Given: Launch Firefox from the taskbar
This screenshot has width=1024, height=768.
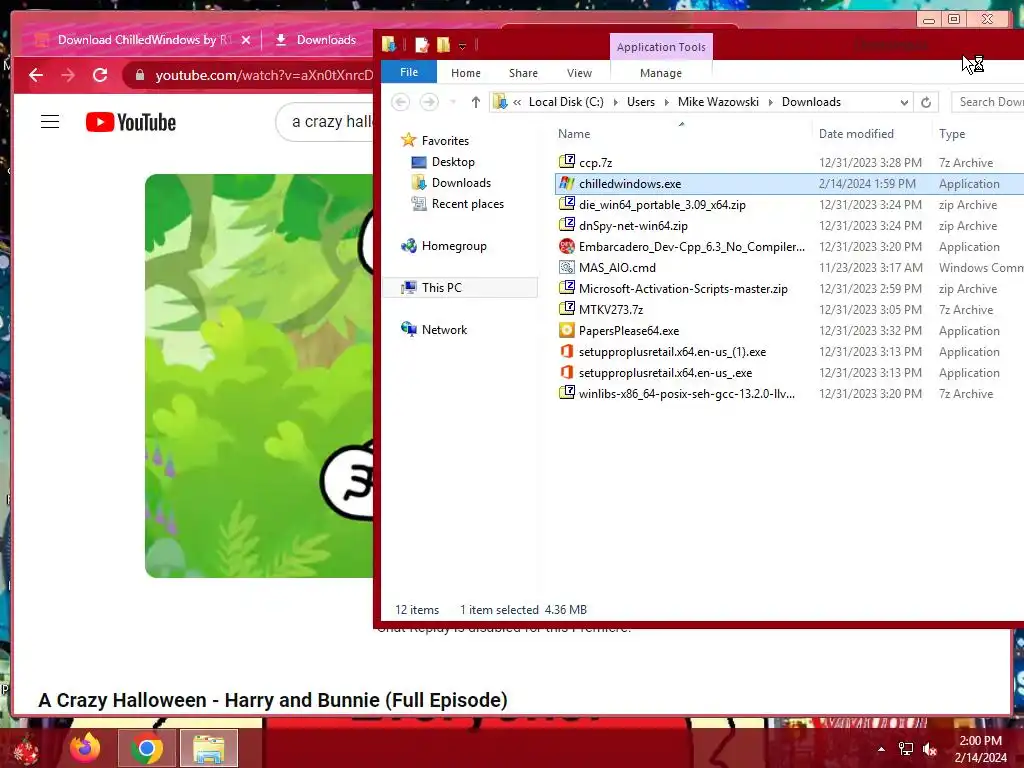Looking at the screenshot, I should pos(85,748).
